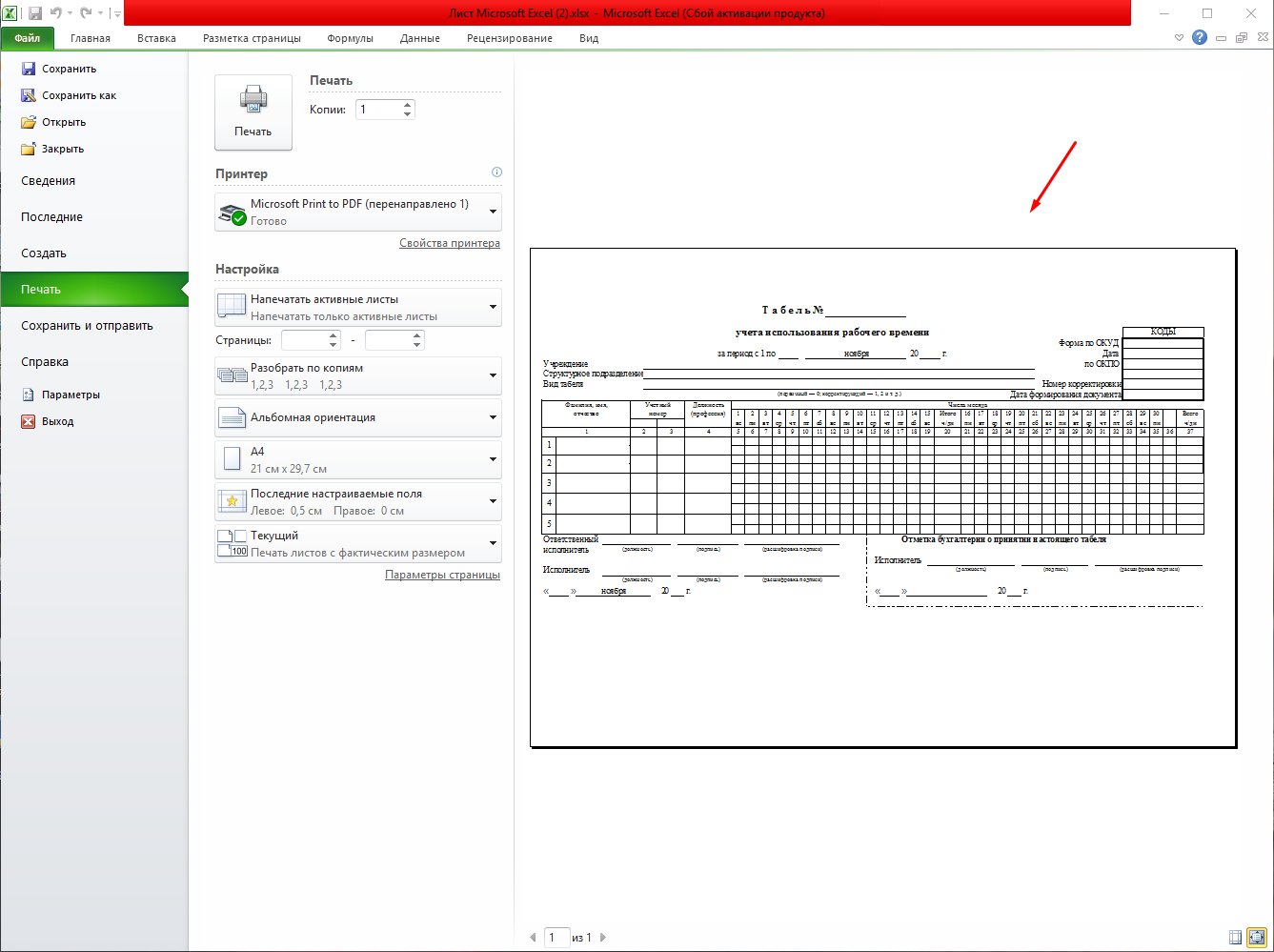
Task: Click the Параметры страницы link
Action: [442, 575]
